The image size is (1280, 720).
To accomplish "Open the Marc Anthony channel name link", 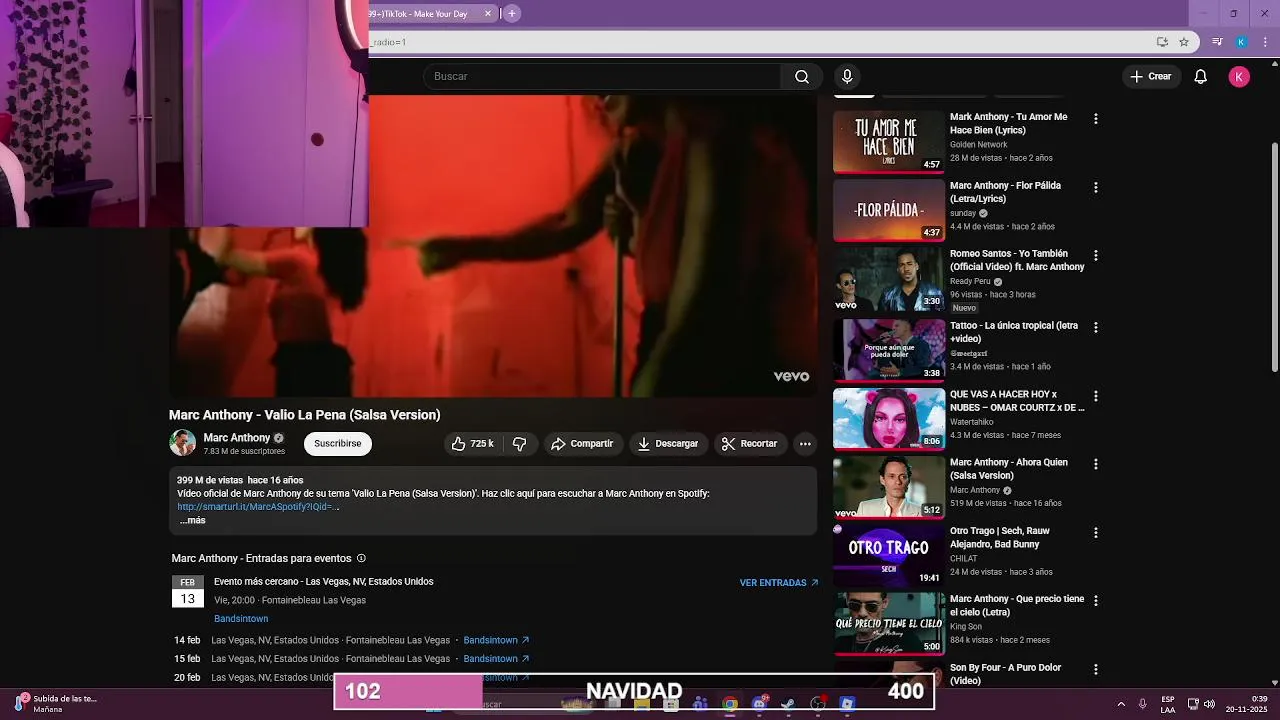I will [237, 438].
